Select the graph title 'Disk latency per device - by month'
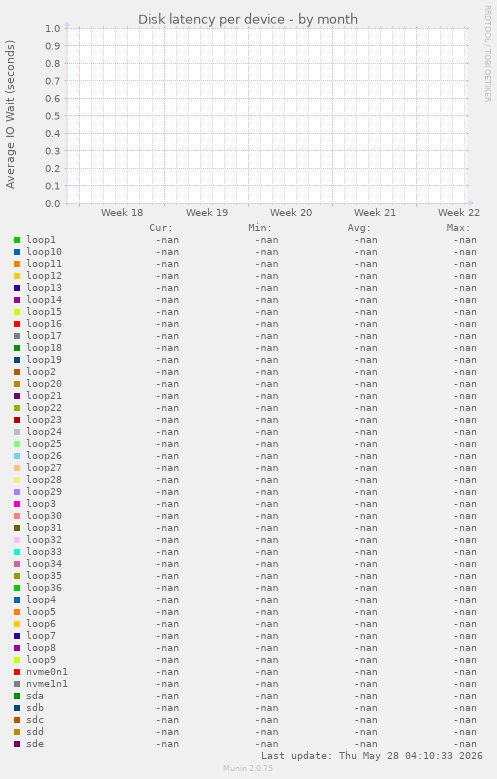Image resolution: width=497 pixels, height=779 pixels. click(248, 19)
